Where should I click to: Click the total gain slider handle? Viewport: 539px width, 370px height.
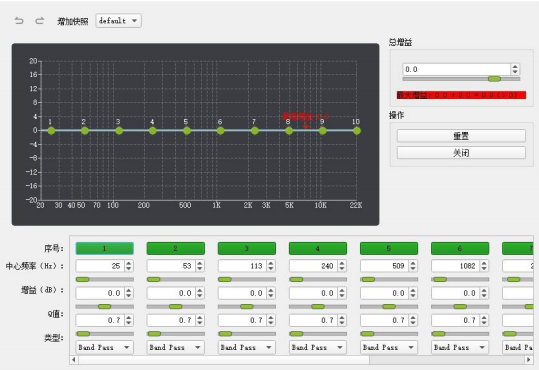tap(494, 79)
